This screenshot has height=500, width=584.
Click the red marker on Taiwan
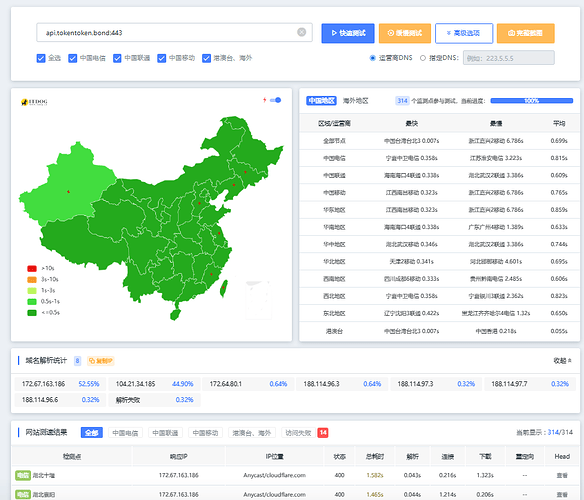(x=223, y=287)
